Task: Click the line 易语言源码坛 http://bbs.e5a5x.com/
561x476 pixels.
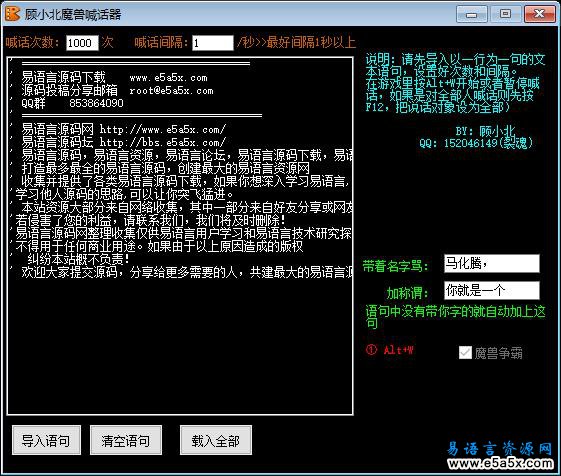Action: (x=124, y=142)
